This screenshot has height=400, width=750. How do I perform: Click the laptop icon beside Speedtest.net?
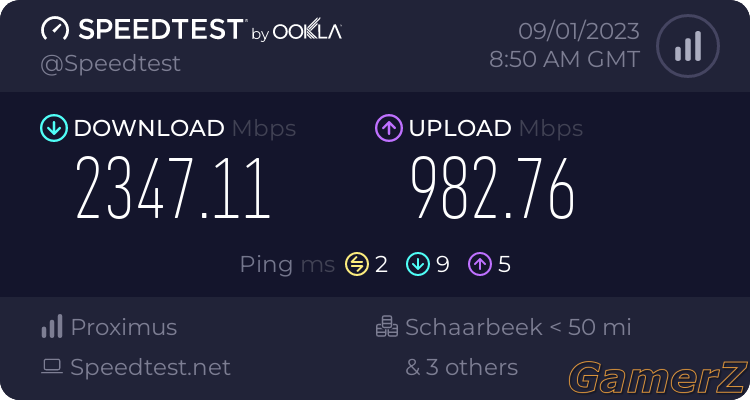tap(52, 367)
